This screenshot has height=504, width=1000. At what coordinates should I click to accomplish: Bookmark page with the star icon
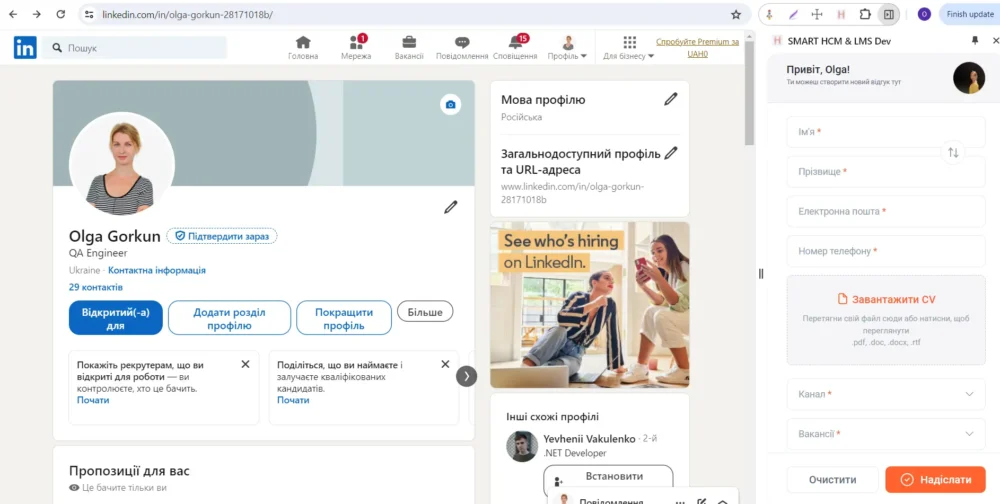point(736,15)
